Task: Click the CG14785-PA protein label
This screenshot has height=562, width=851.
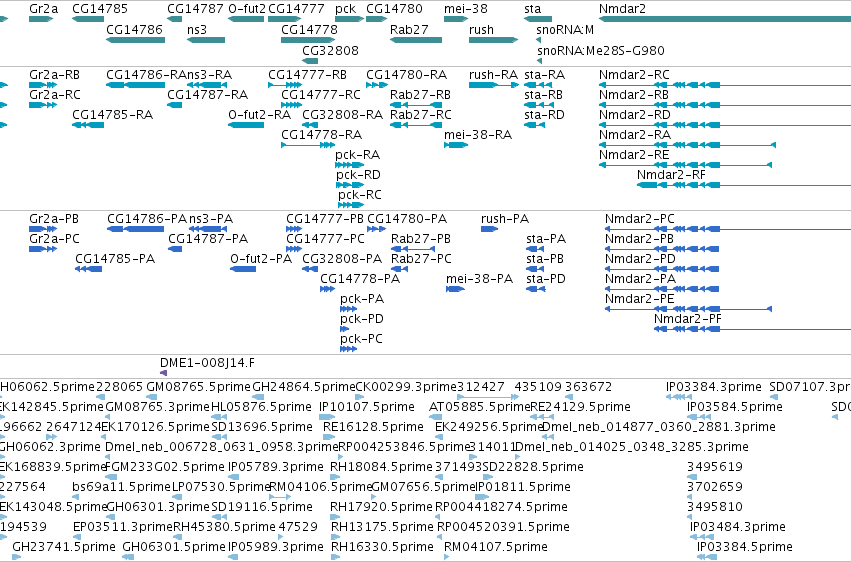Action: 115,259
